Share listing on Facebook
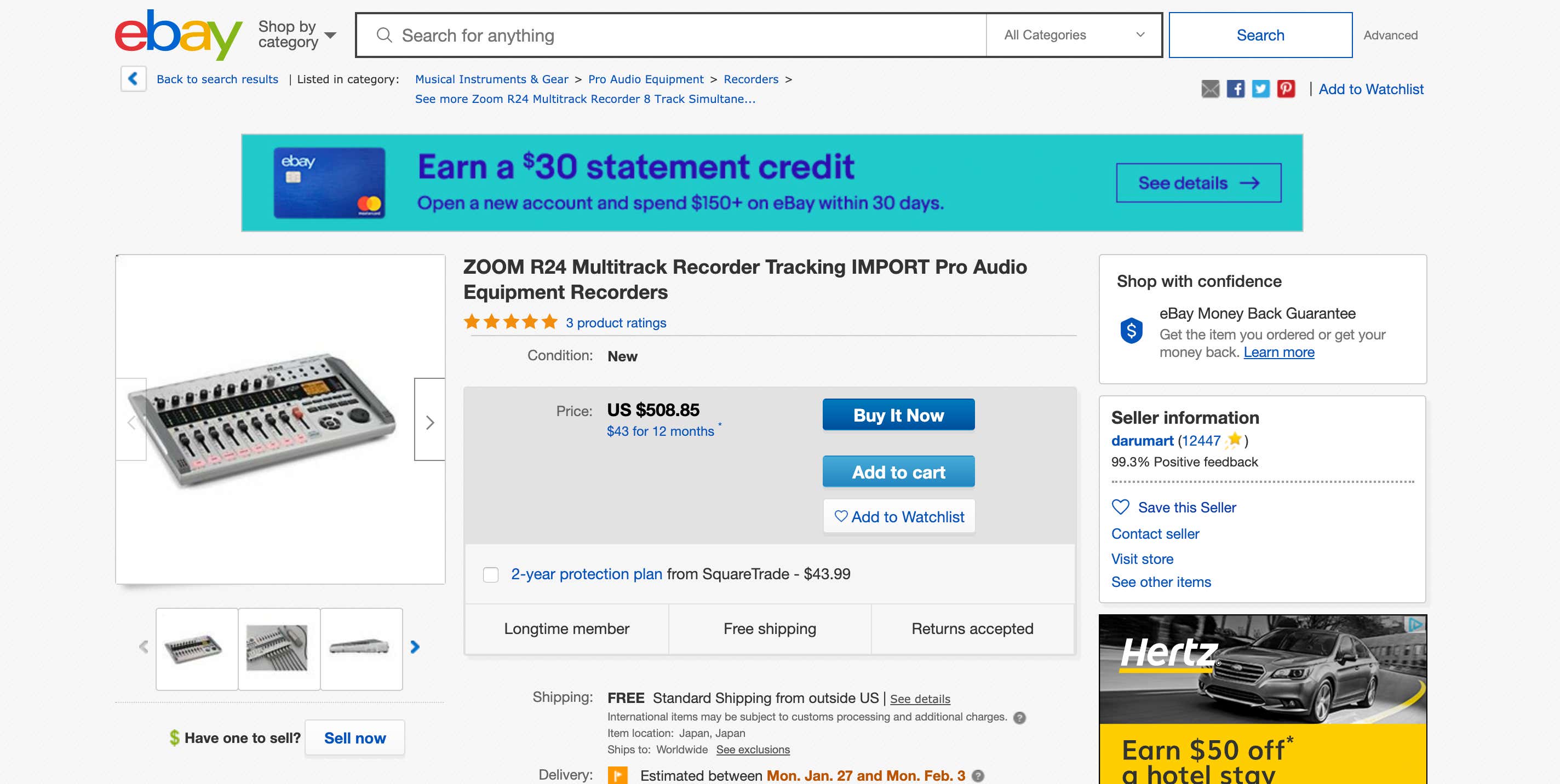1560x784 pixels. coord(1235,89)
